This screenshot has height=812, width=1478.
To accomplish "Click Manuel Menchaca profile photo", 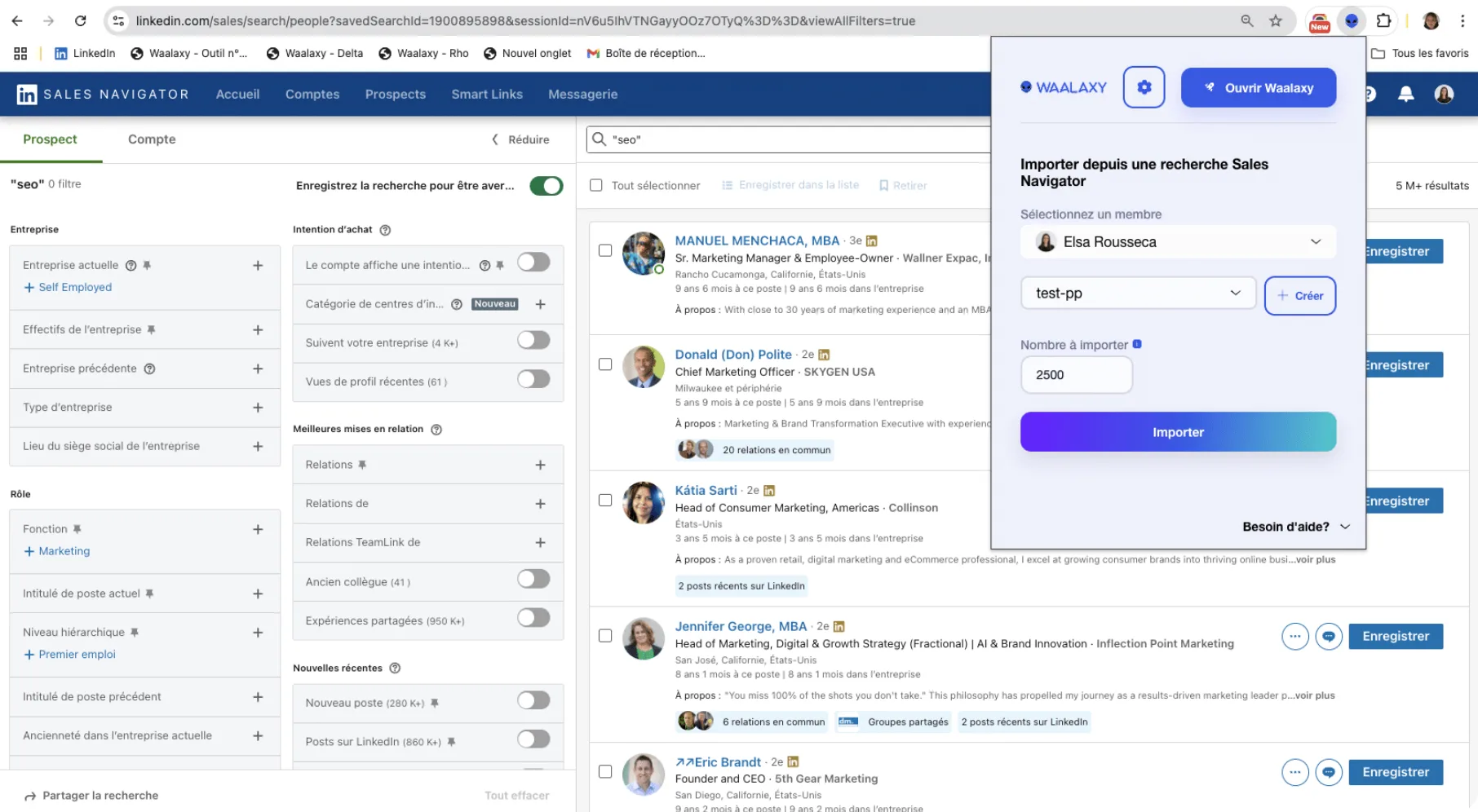I will (x=644, y=253).
